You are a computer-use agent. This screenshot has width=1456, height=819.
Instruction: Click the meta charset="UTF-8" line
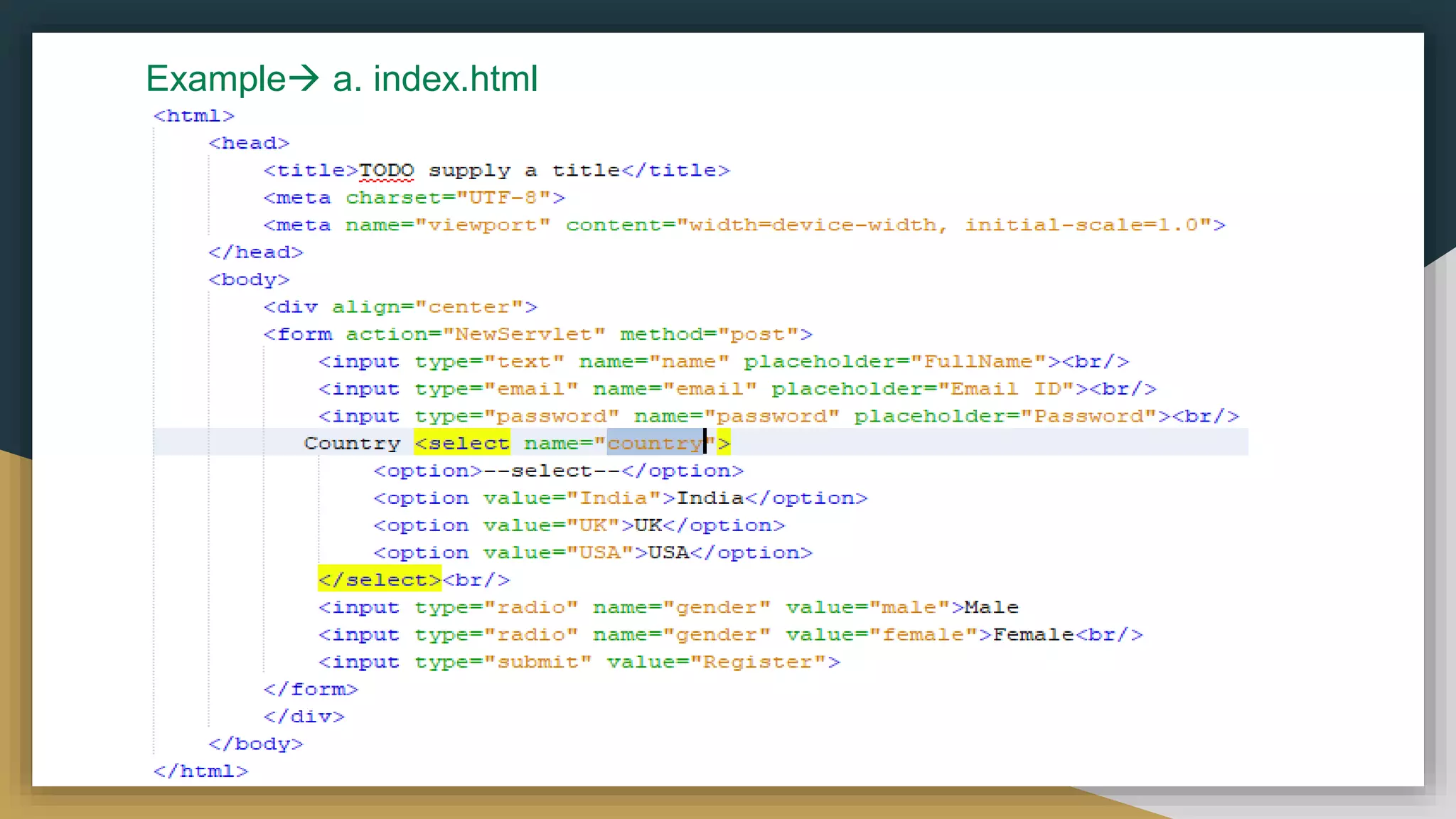click(x=414, y=198)
